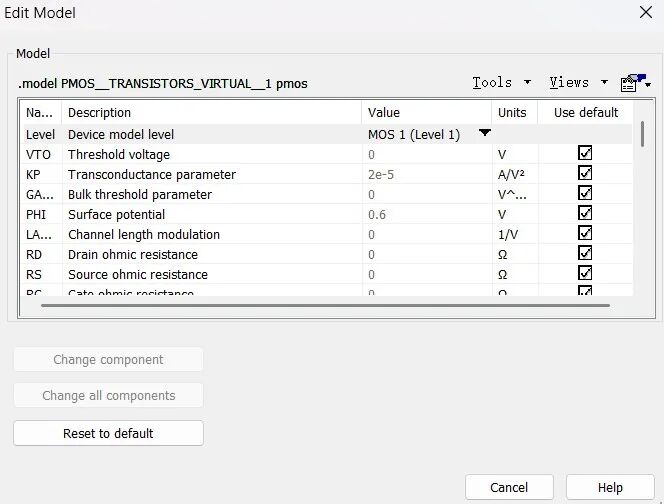Click the Change component button
The image size is (664, 504).
[108, 360]
